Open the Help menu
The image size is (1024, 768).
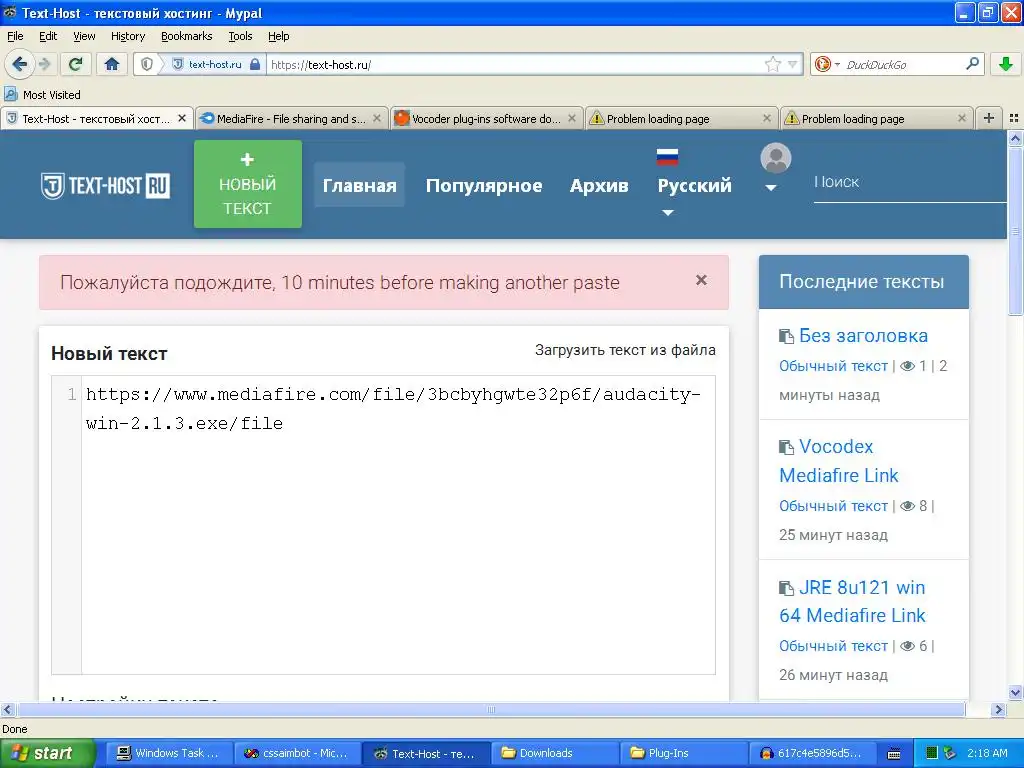pos(278,36)
